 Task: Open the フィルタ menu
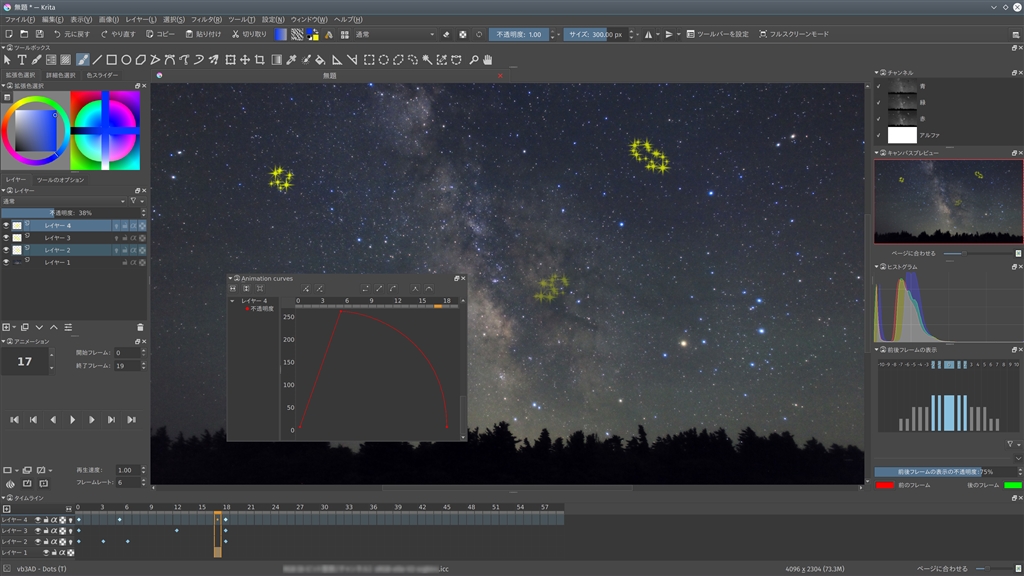click(x=206, y=19)
